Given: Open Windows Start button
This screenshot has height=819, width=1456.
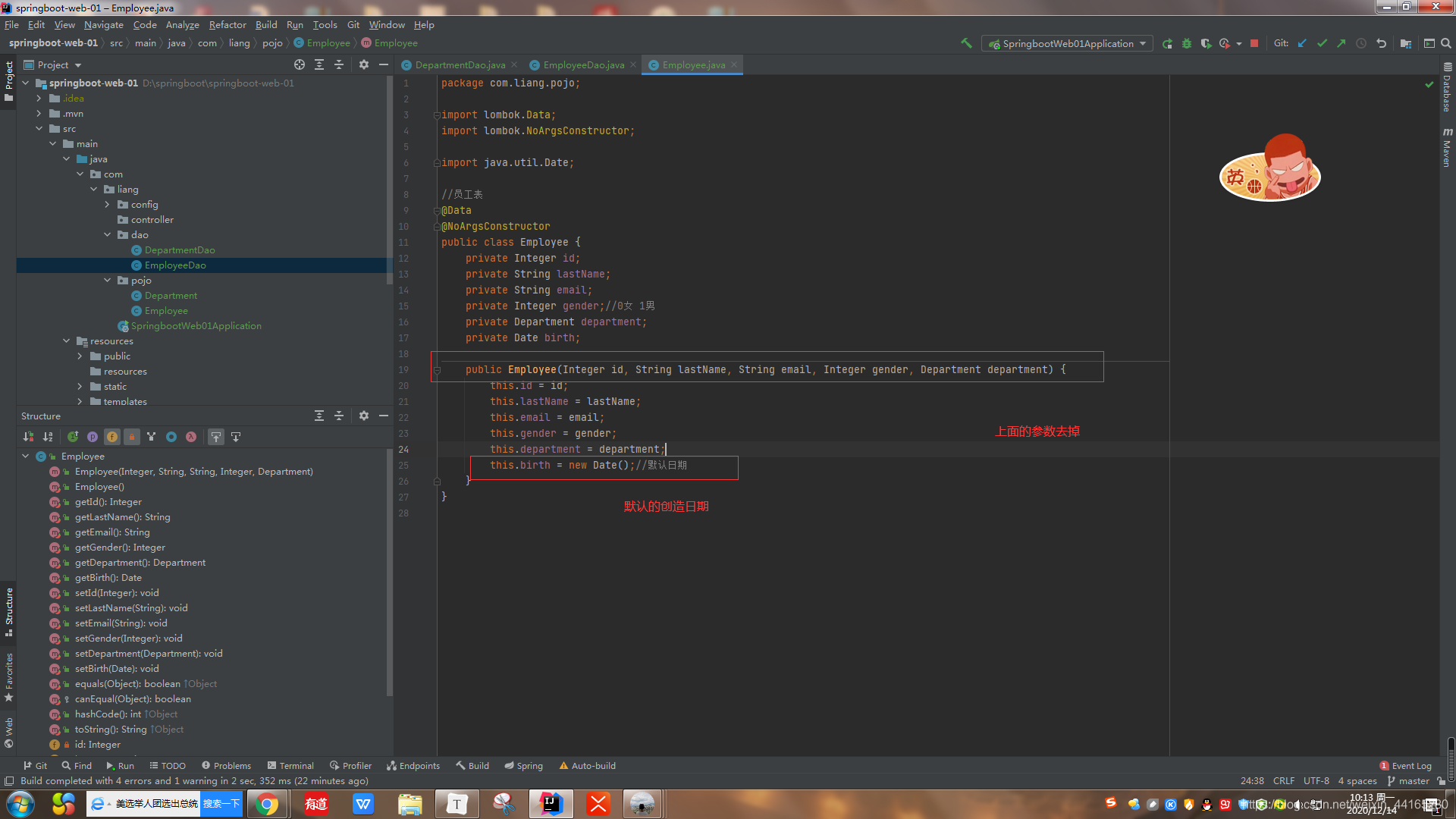Looking at the screenshot, I should pos(20,804).
